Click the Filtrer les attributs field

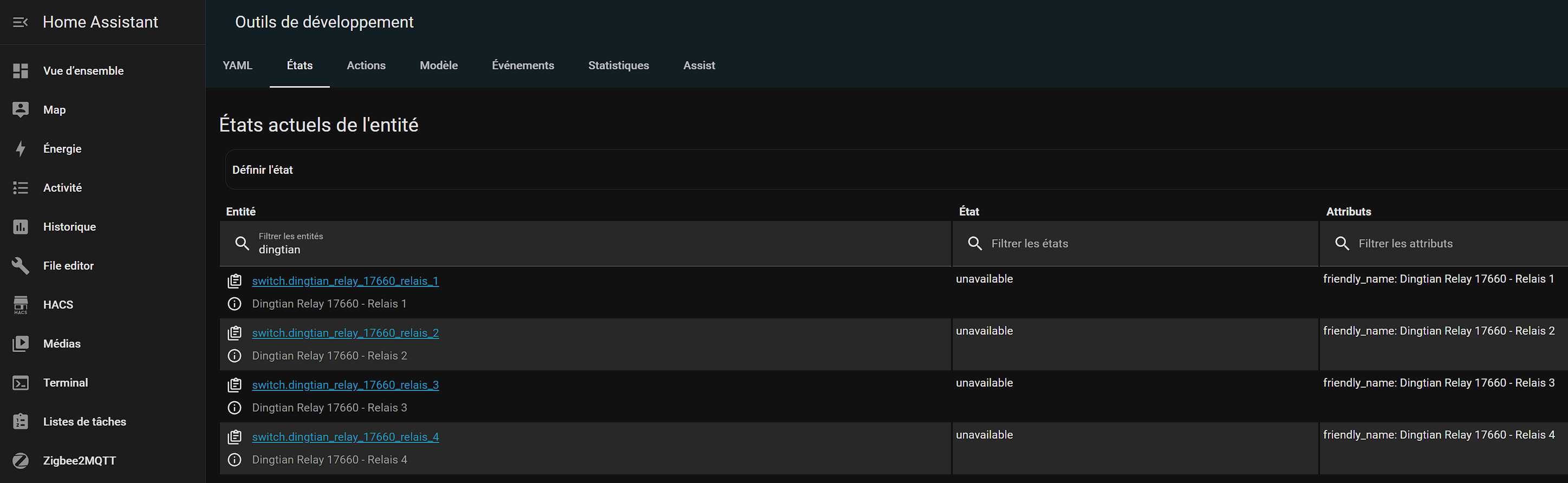1449,243
